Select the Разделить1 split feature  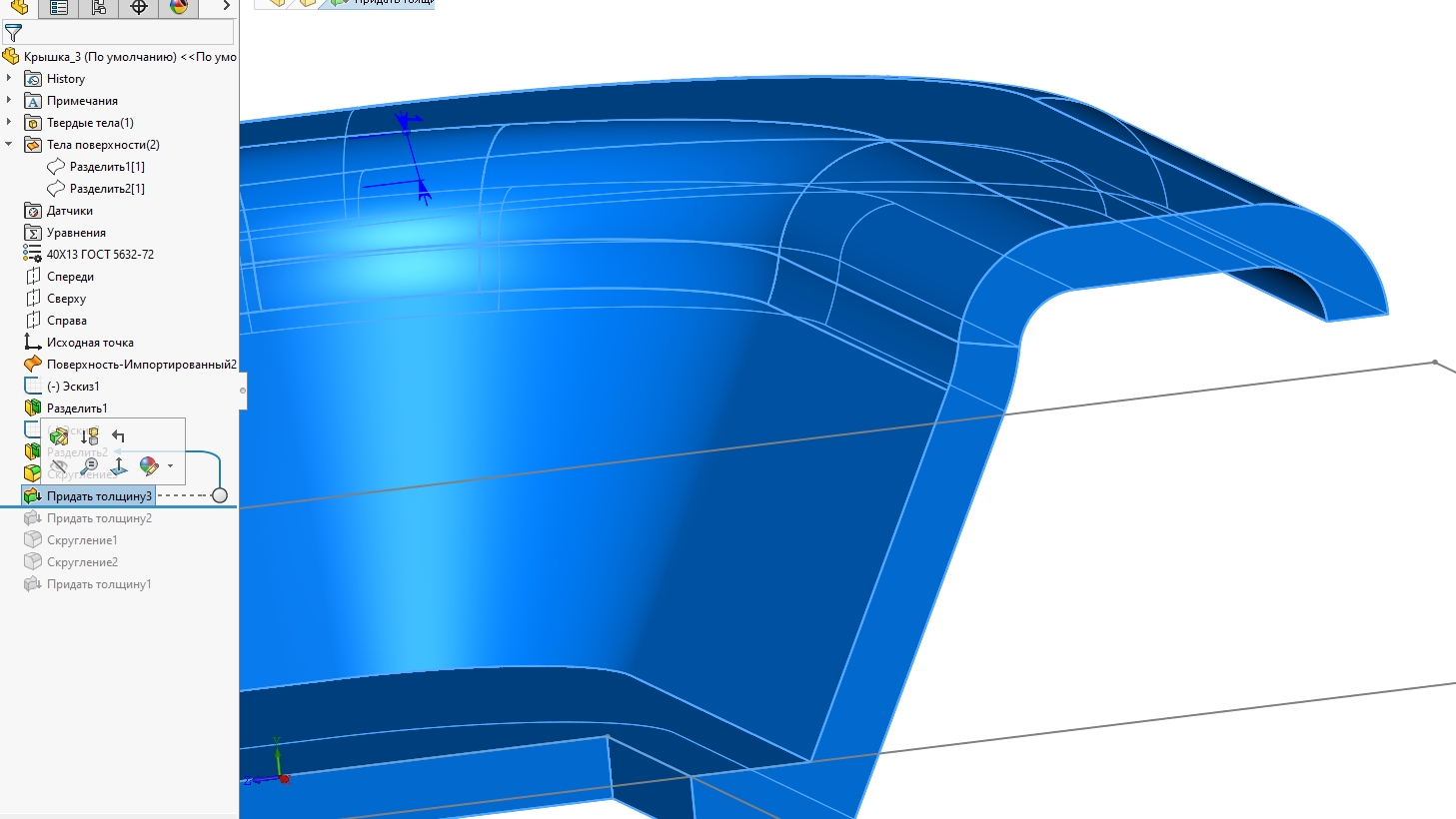tap(66, 409)
